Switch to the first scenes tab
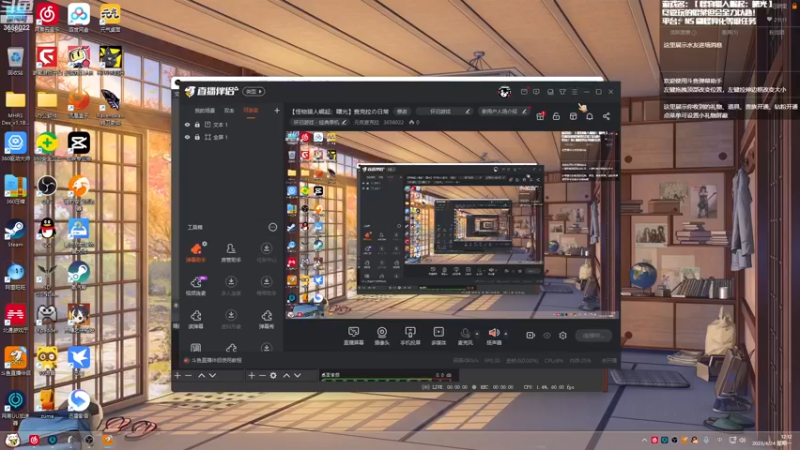Screen dimensions: 800x450 point(205,111)
